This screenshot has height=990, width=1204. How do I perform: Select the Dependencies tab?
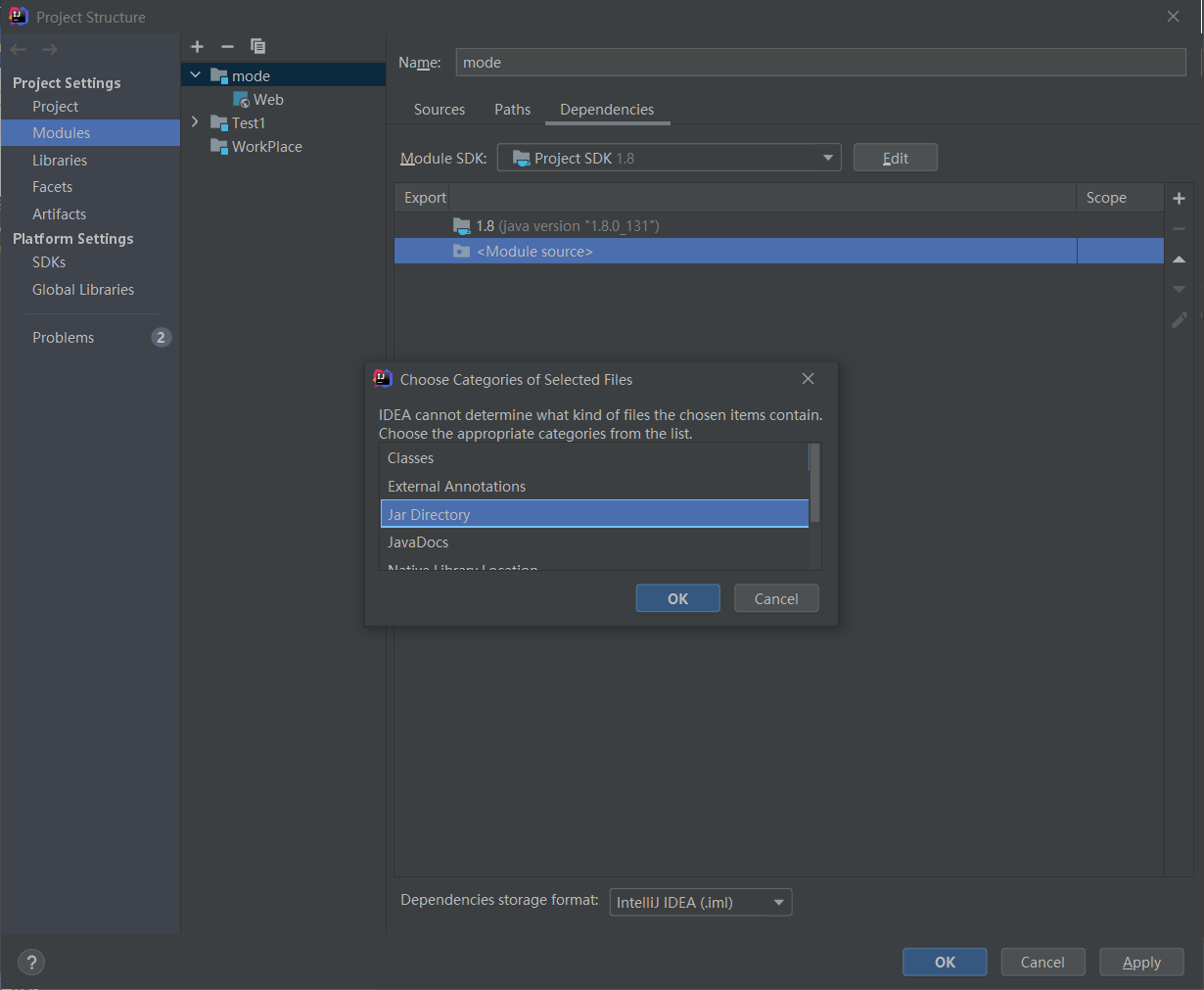(x=607, y=110)
